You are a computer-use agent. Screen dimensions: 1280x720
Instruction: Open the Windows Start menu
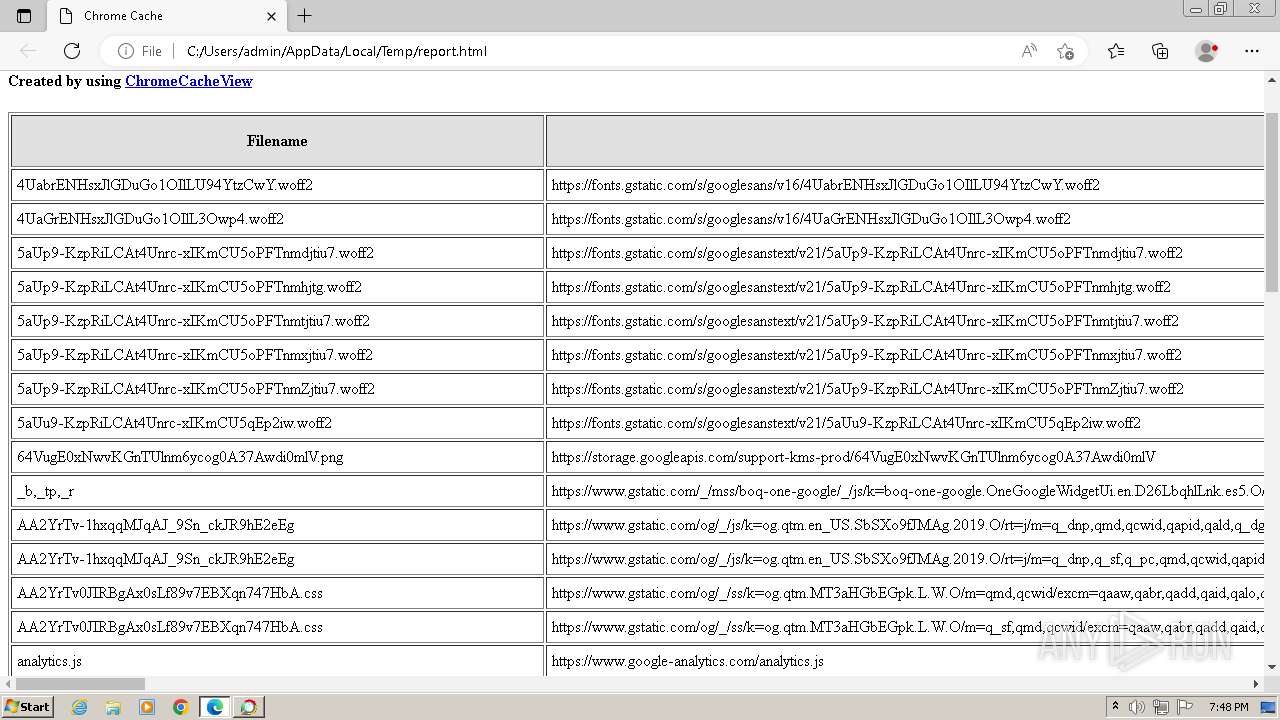[27, 707]
